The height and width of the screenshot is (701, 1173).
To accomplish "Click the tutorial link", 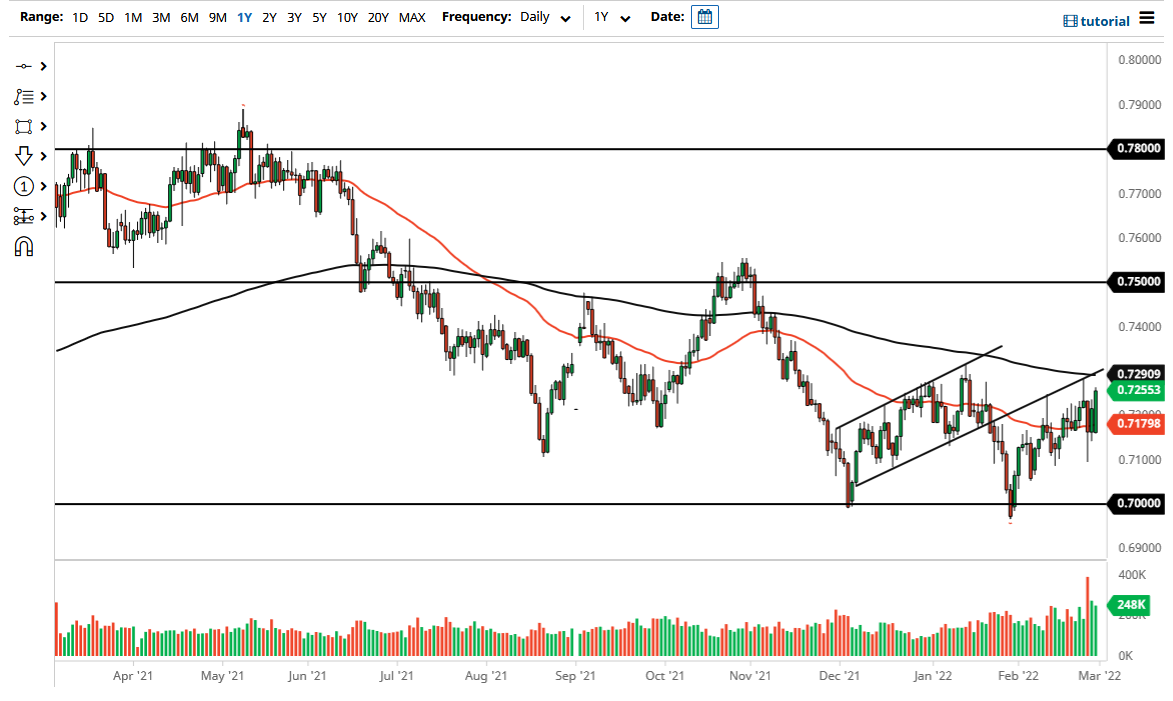I will click(x=1104, y=21).
